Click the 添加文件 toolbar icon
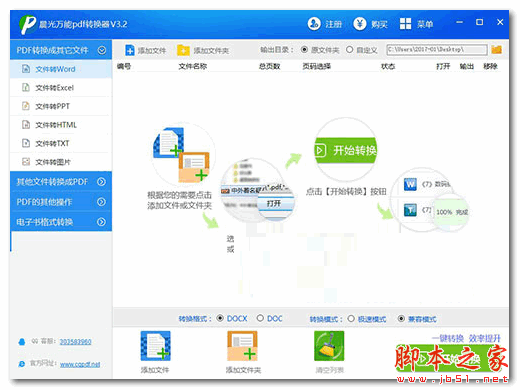The width and height of the screenshot is (520, 390). tap(130, 50)
